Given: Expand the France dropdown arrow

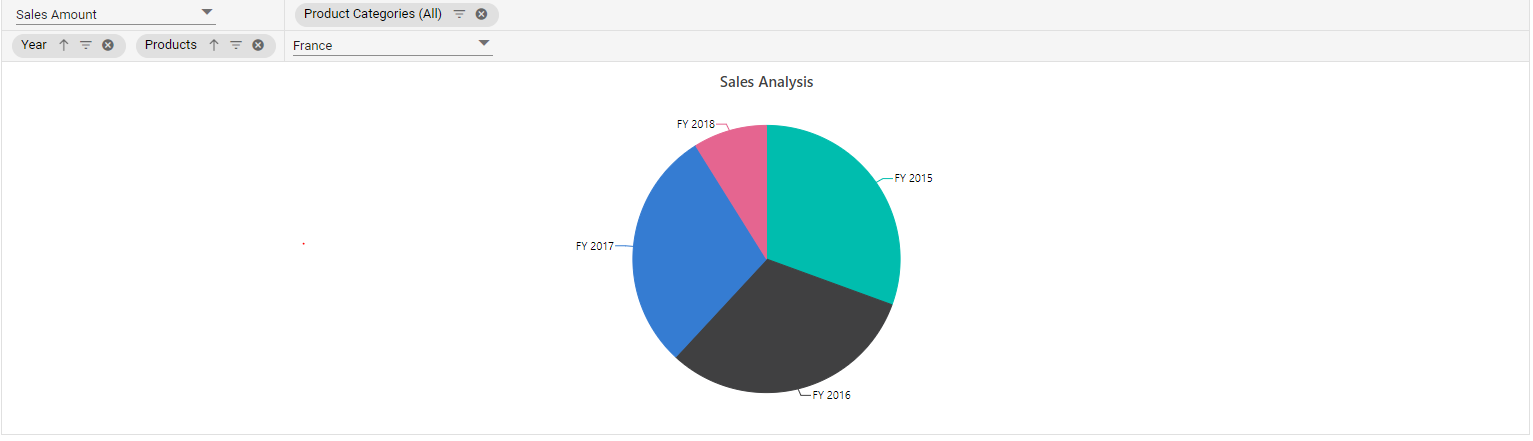Looking at the screenshot, I should (484, 43).
